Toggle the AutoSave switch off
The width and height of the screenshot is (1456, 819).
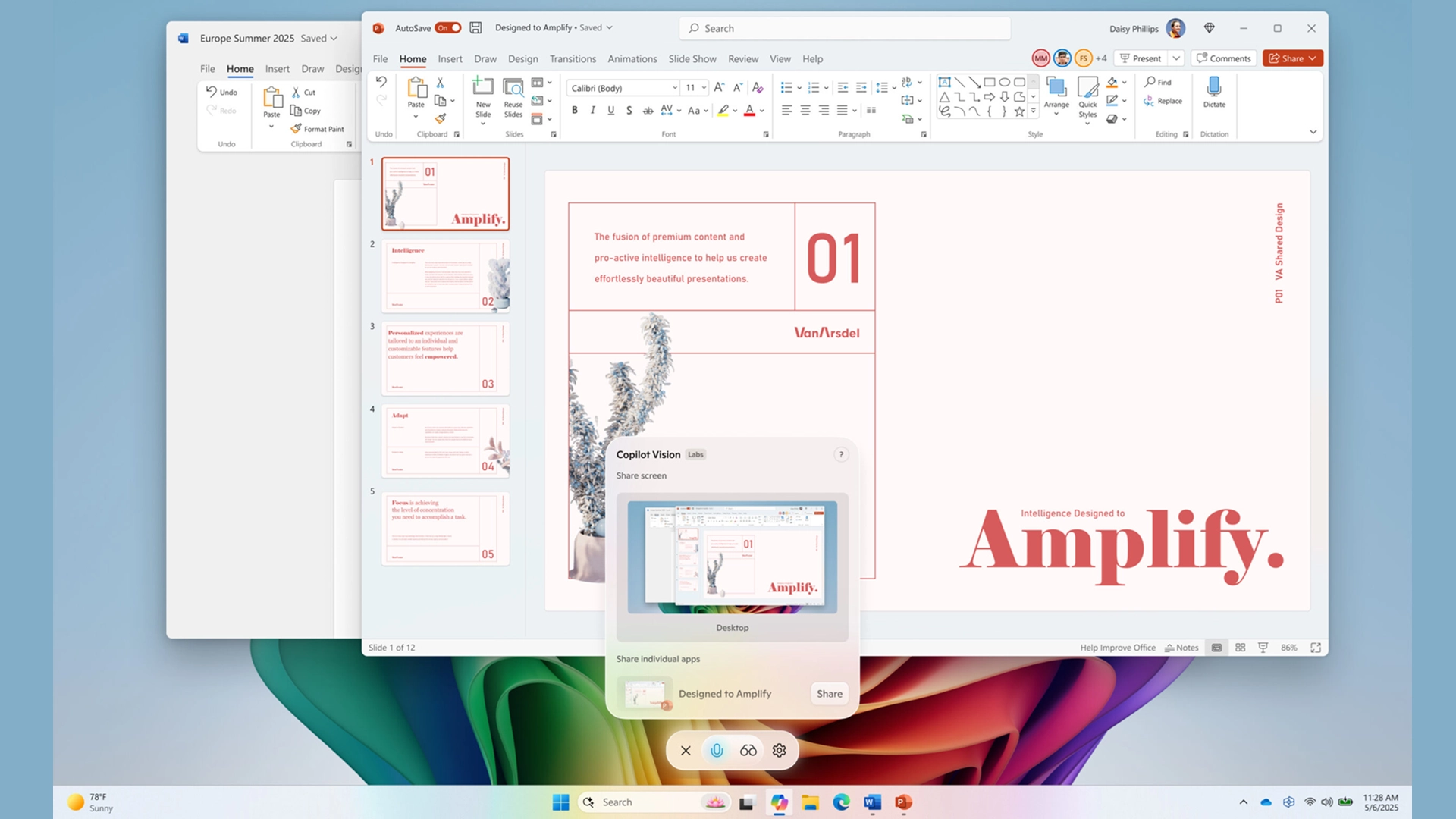[447, 28]
